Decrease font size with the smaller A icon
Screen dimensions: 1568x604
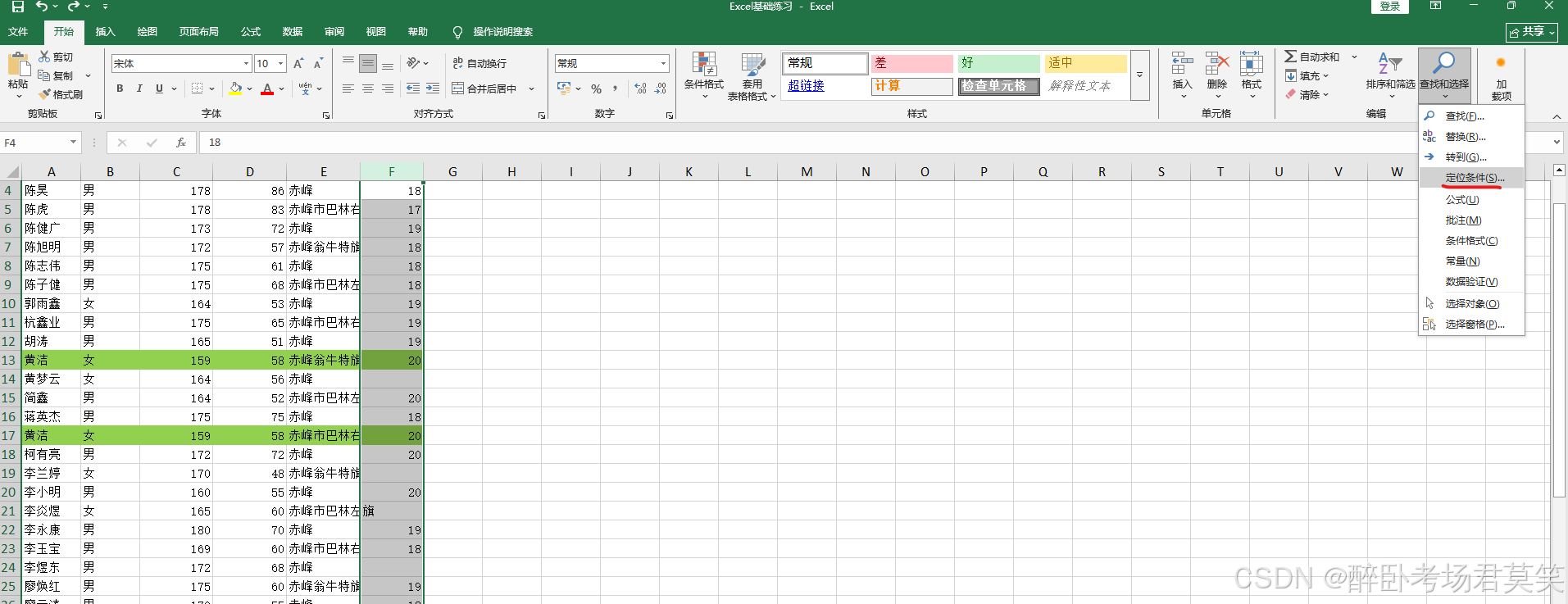tap(318, 63)
